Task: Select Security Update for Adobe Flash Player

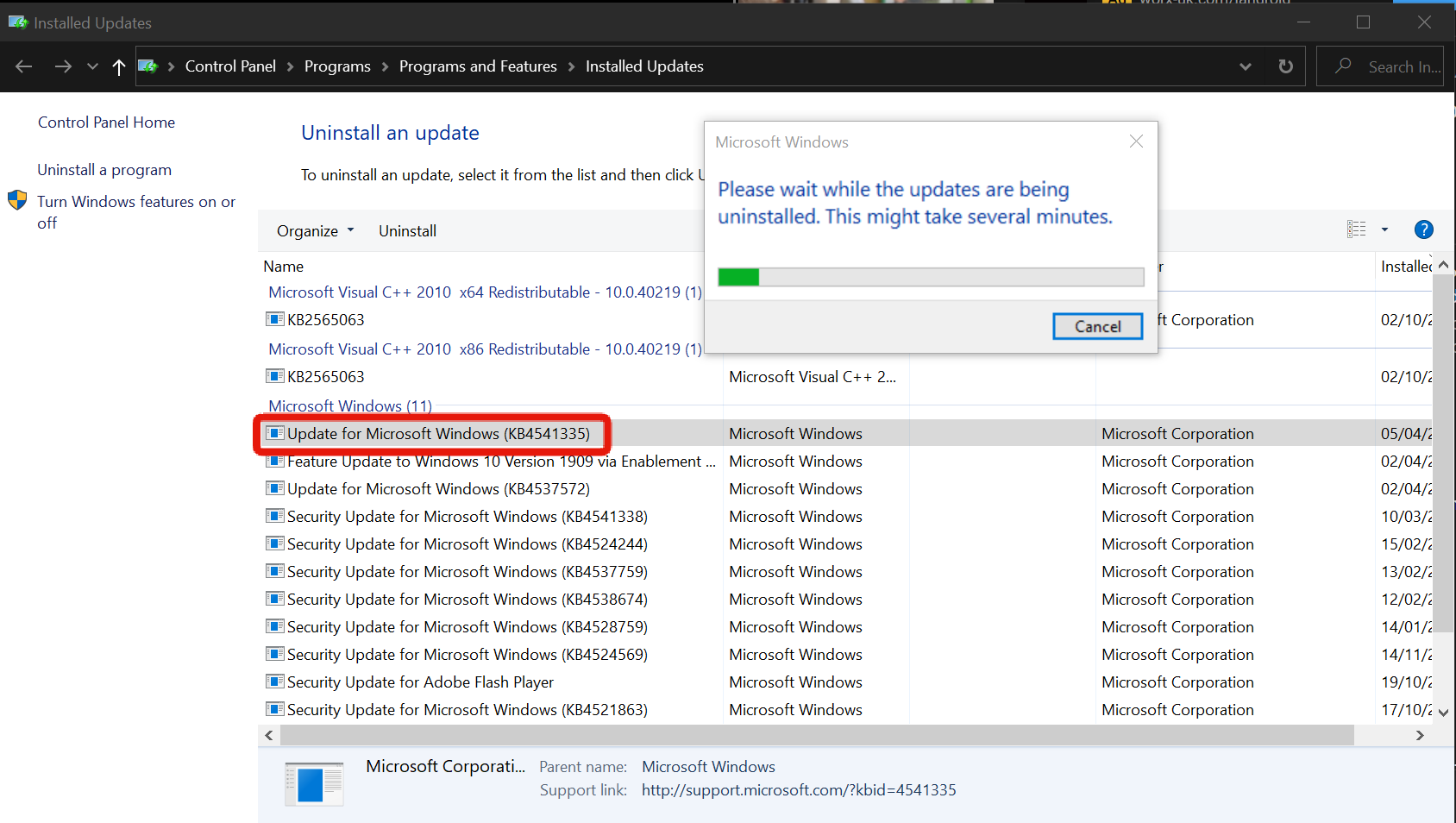Action: click(420, 682)
